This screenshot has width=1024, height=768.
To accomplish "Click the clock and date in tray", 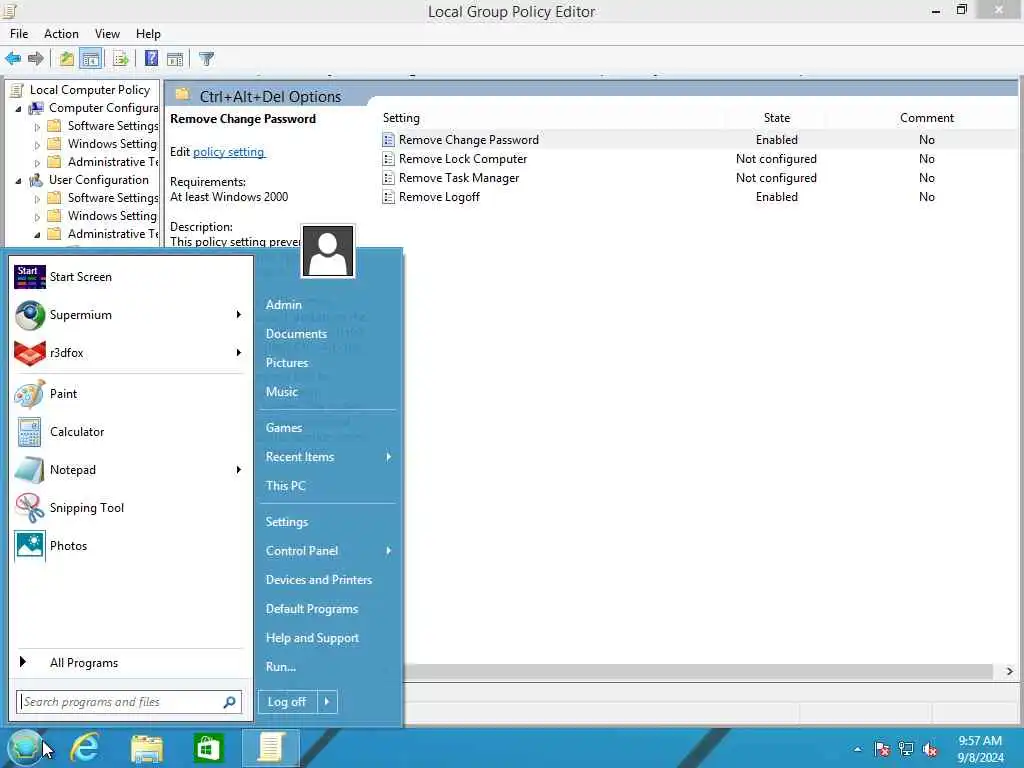I will click(980, 749).
